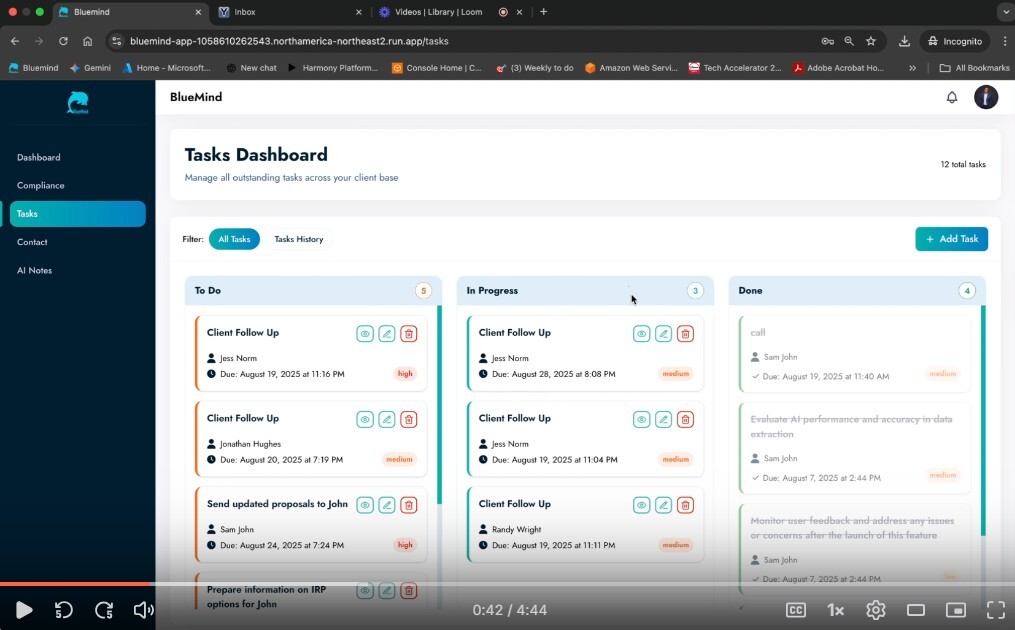Viewport: 1015px width, 630px height.
Task: Select Tasks in sidebar
Action: click(78, 214)
